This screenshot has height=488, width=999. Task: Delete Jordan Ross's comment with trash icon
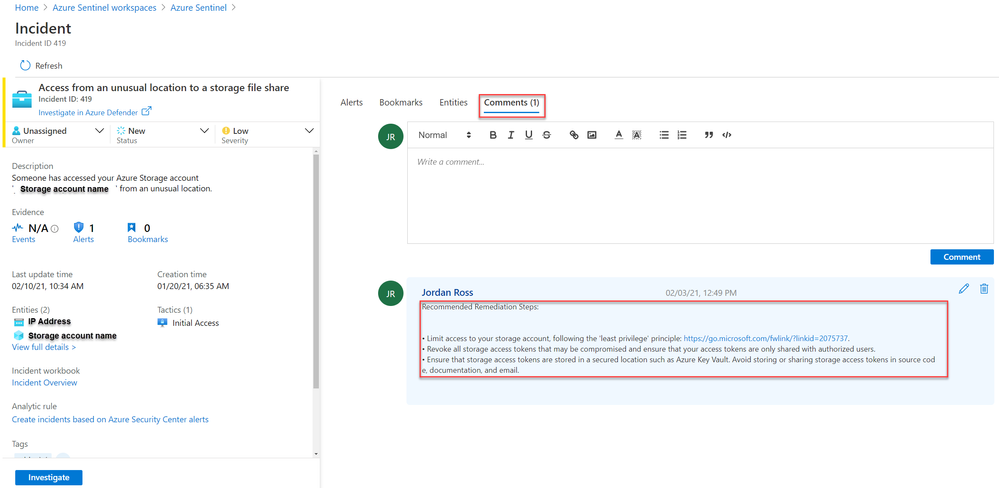pos(984,289)
